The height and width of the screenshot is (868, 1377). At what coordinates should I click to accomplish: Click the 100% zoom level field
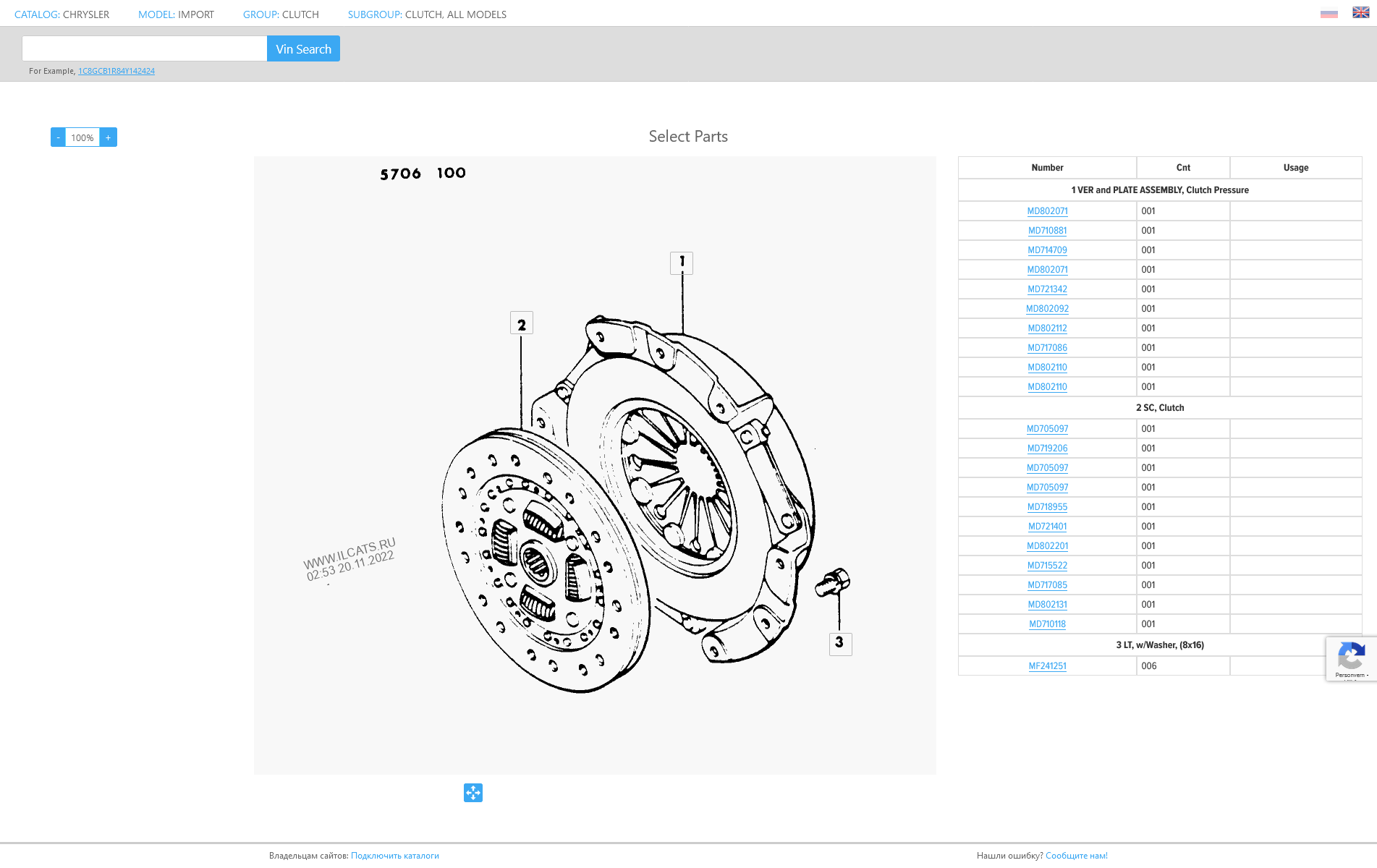[82, 137]
